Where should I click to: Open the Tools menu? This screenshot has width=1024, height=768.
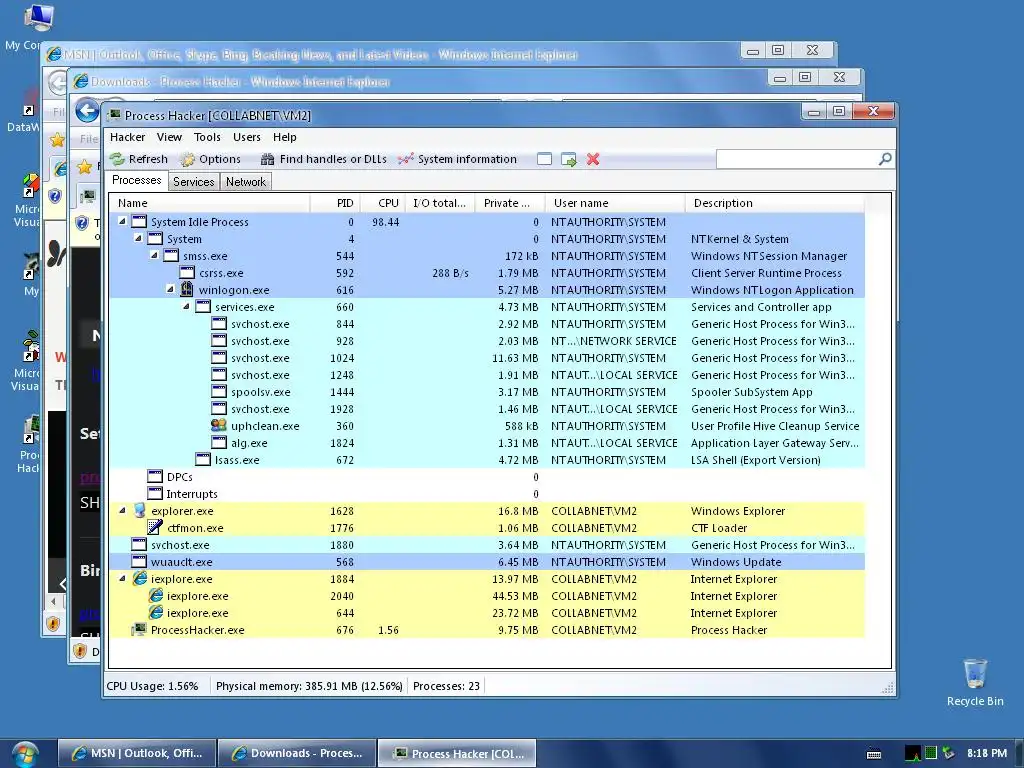[x=207, y=137]
